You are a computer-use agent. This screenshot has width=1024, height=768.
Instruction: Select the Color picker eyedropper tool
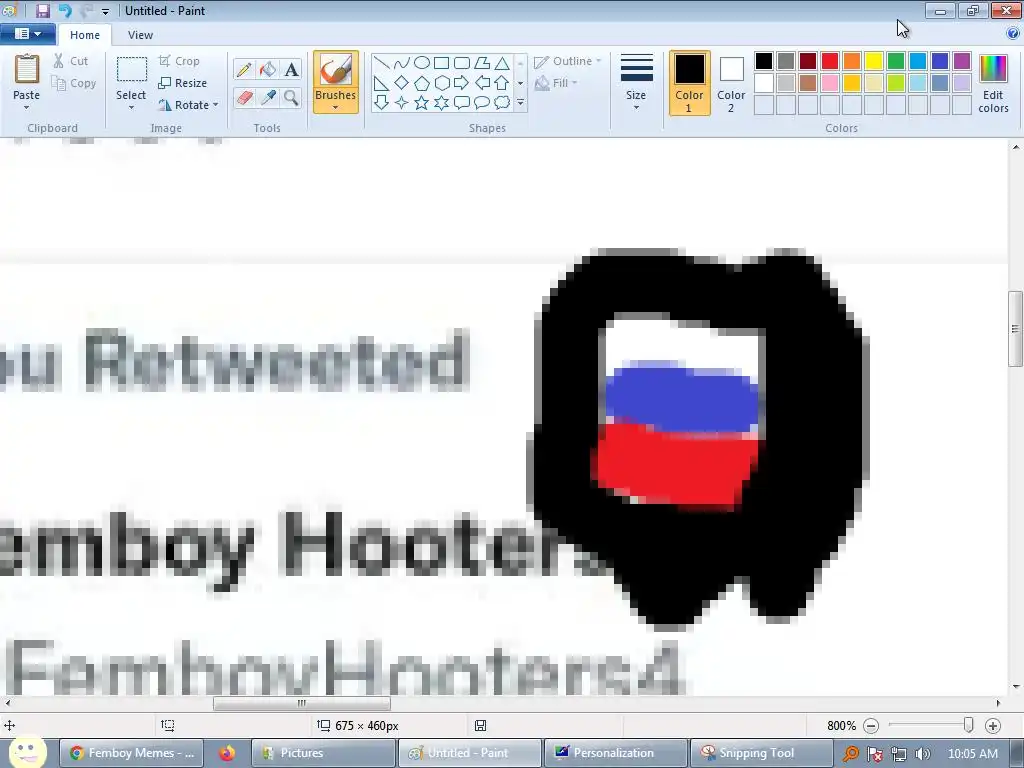pyautogui.click(x=268, y=98)
